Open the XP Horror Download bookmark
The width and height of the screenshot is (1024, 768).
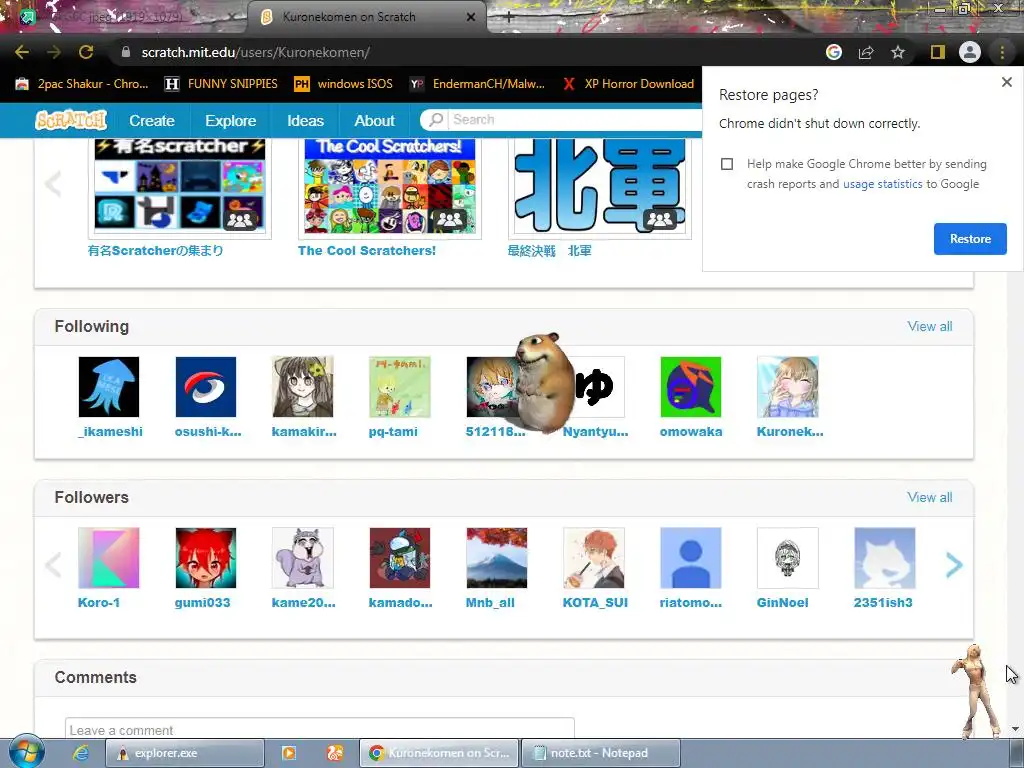(x=628, y=84)
